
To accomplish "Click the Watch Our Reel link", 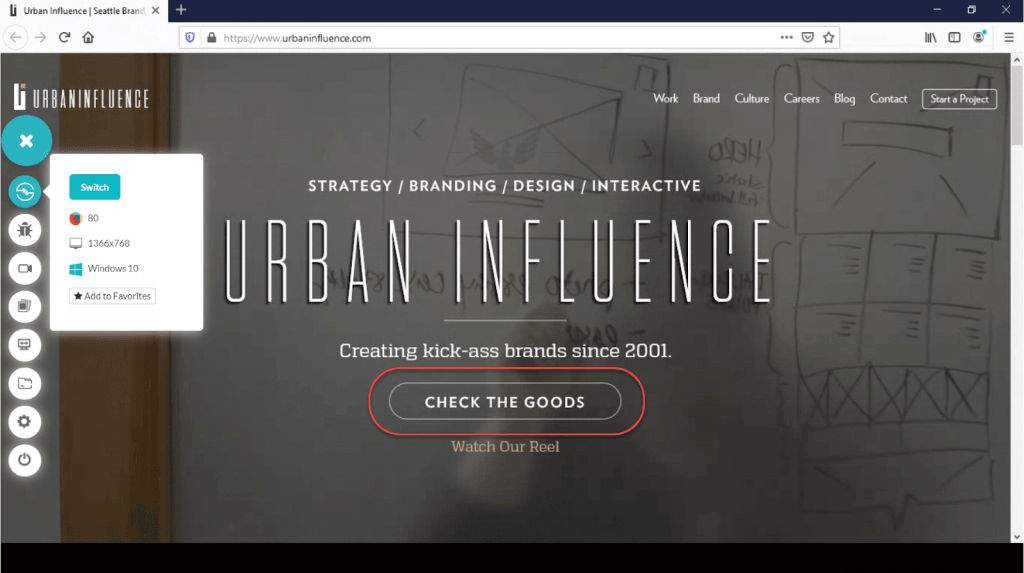I will (505, 447).
